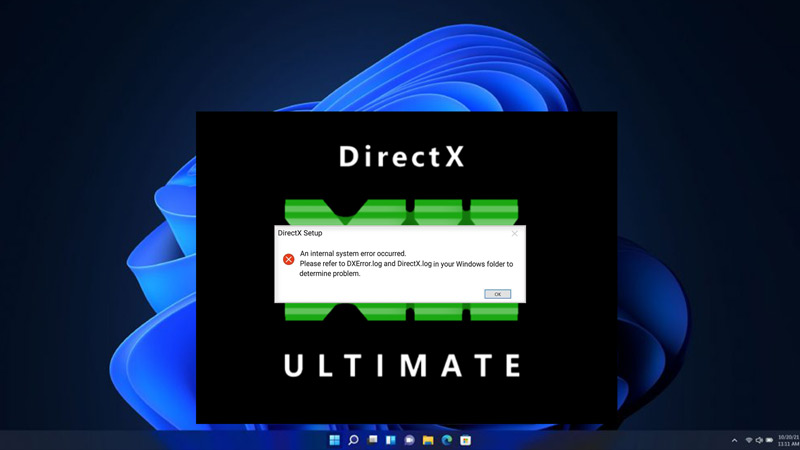Launch Microsoft Edge from the taskbar
The image size is (800, 450).
pyautogui.click(x=446, y=440)
